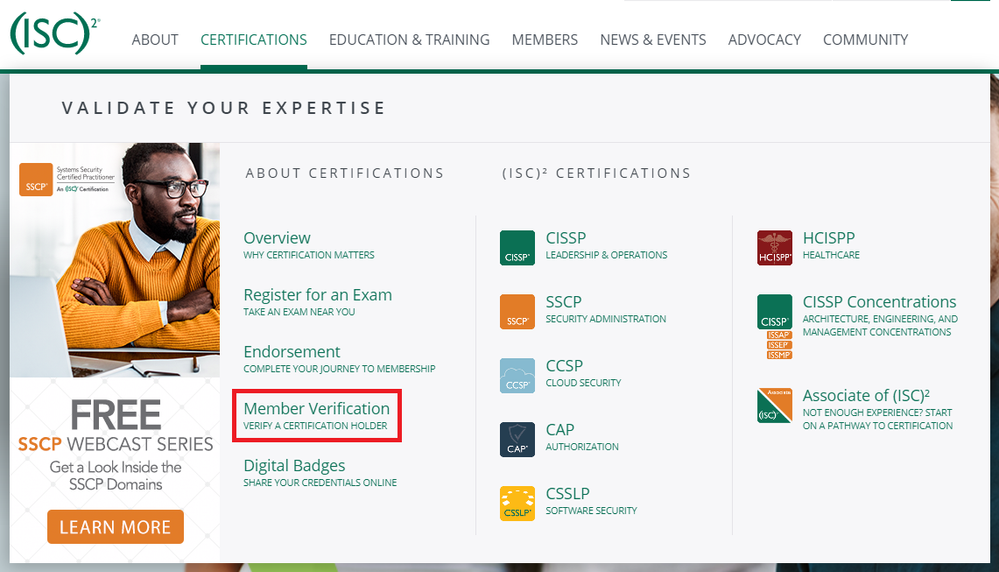
Task: Go to Register for an Exam
Action: [x=317, y=295]
